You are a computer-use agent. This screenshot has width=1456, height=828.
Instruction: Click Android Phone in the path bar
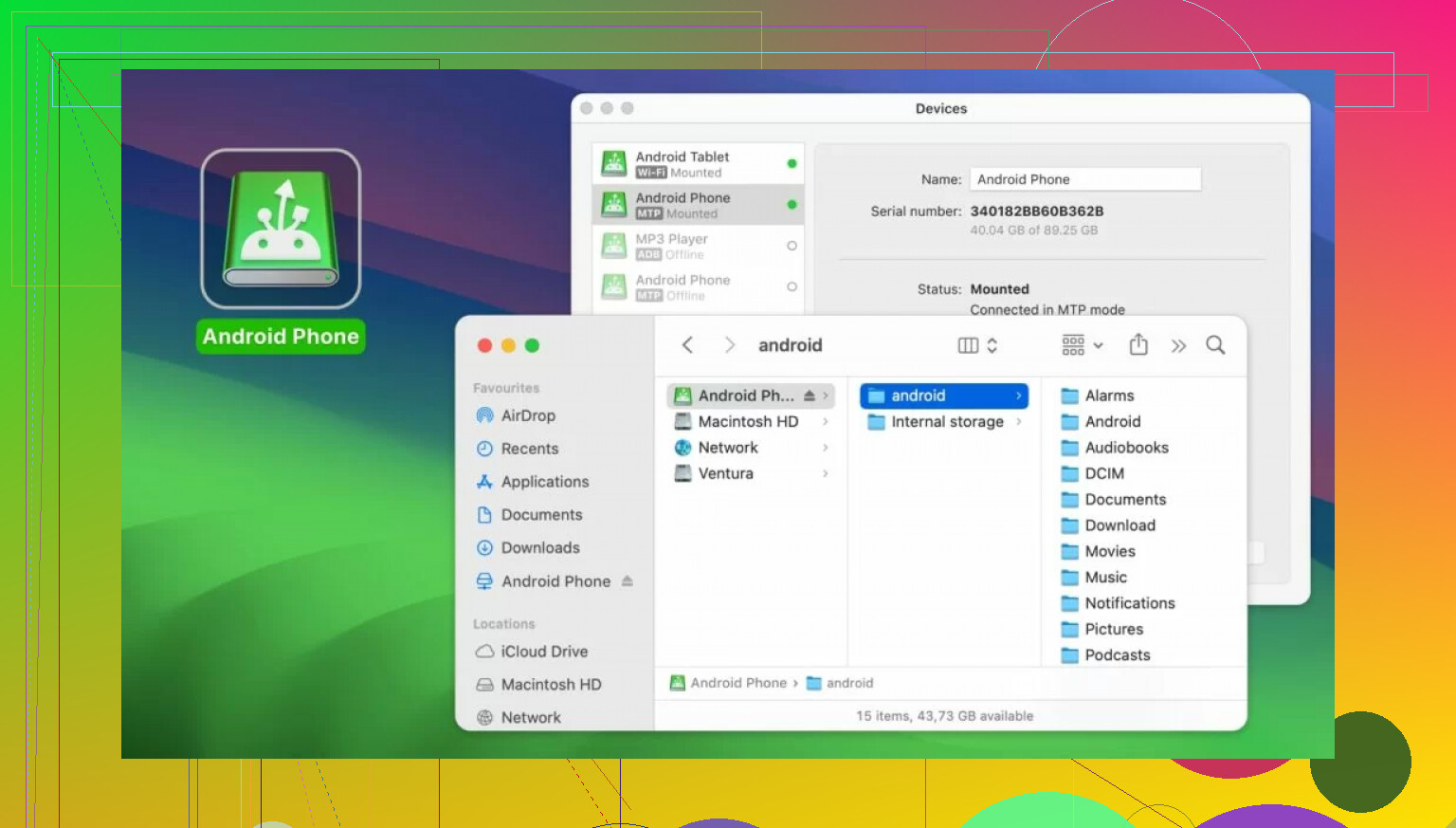(x=728, y=683)
